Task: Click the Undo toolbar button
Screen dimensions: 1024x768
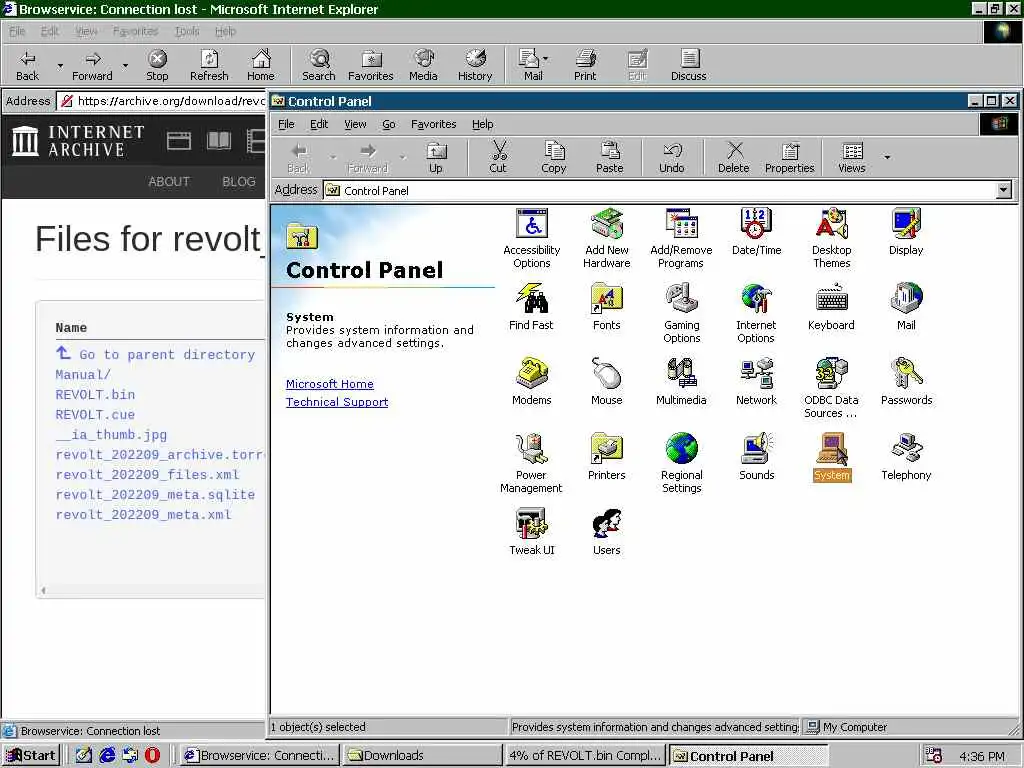Action: click(672, 157)
